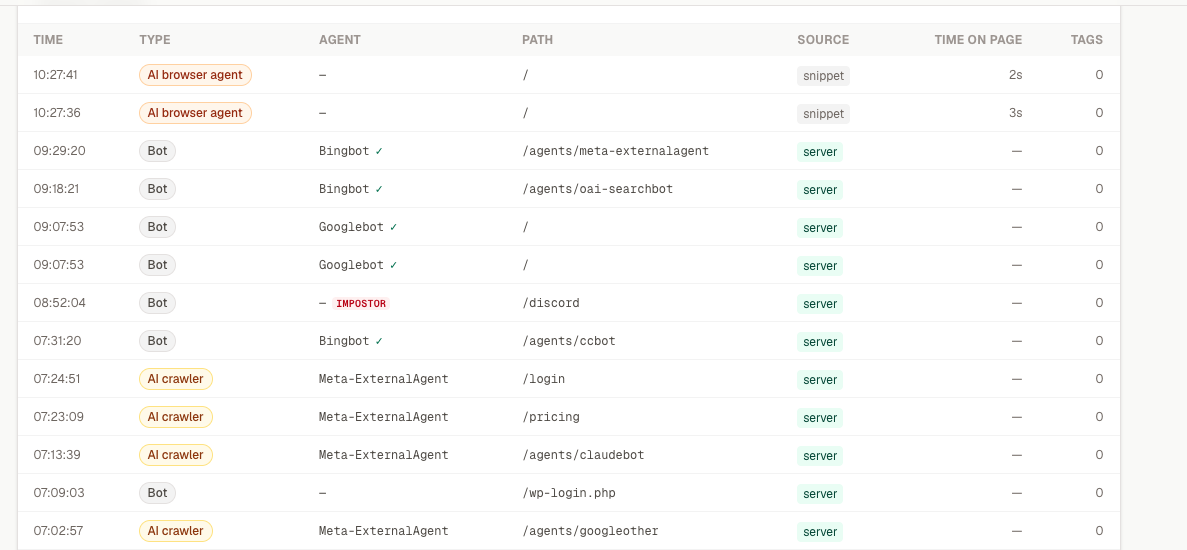Click Meta-ExternalAgent in the /agents/googleother row

[x=384, y=530]
